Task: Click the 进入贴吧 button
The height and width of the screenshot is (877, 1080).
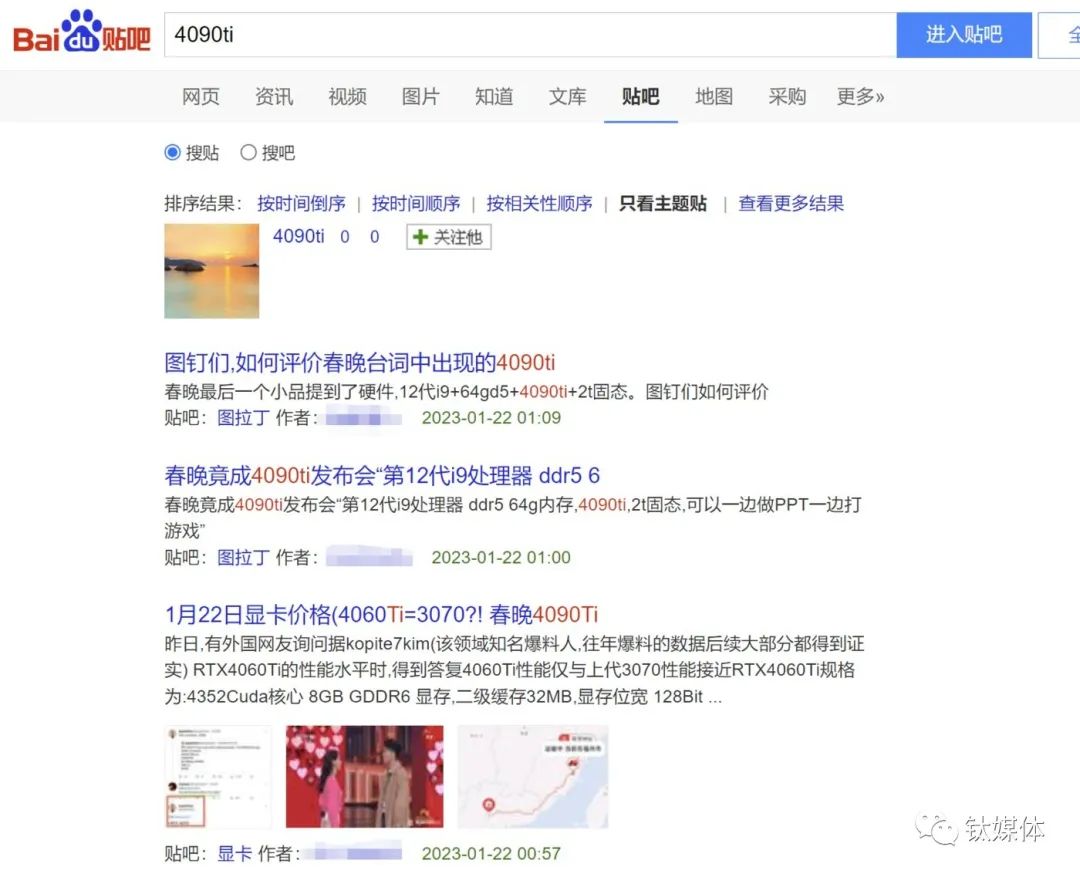Action: click(964, 34)
